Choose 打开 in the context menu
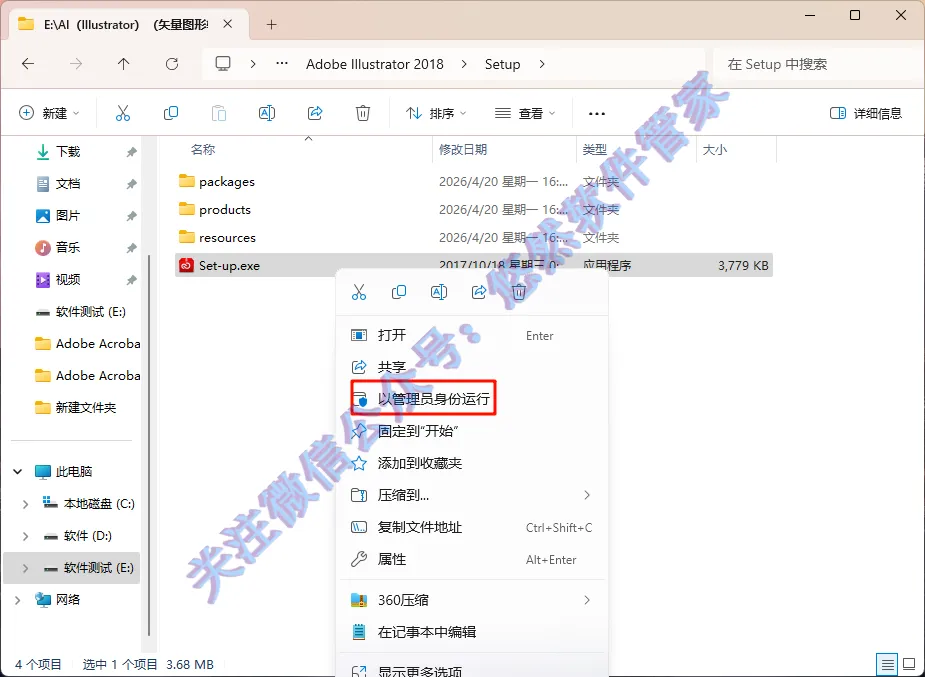925x677 pixels. 471,335
